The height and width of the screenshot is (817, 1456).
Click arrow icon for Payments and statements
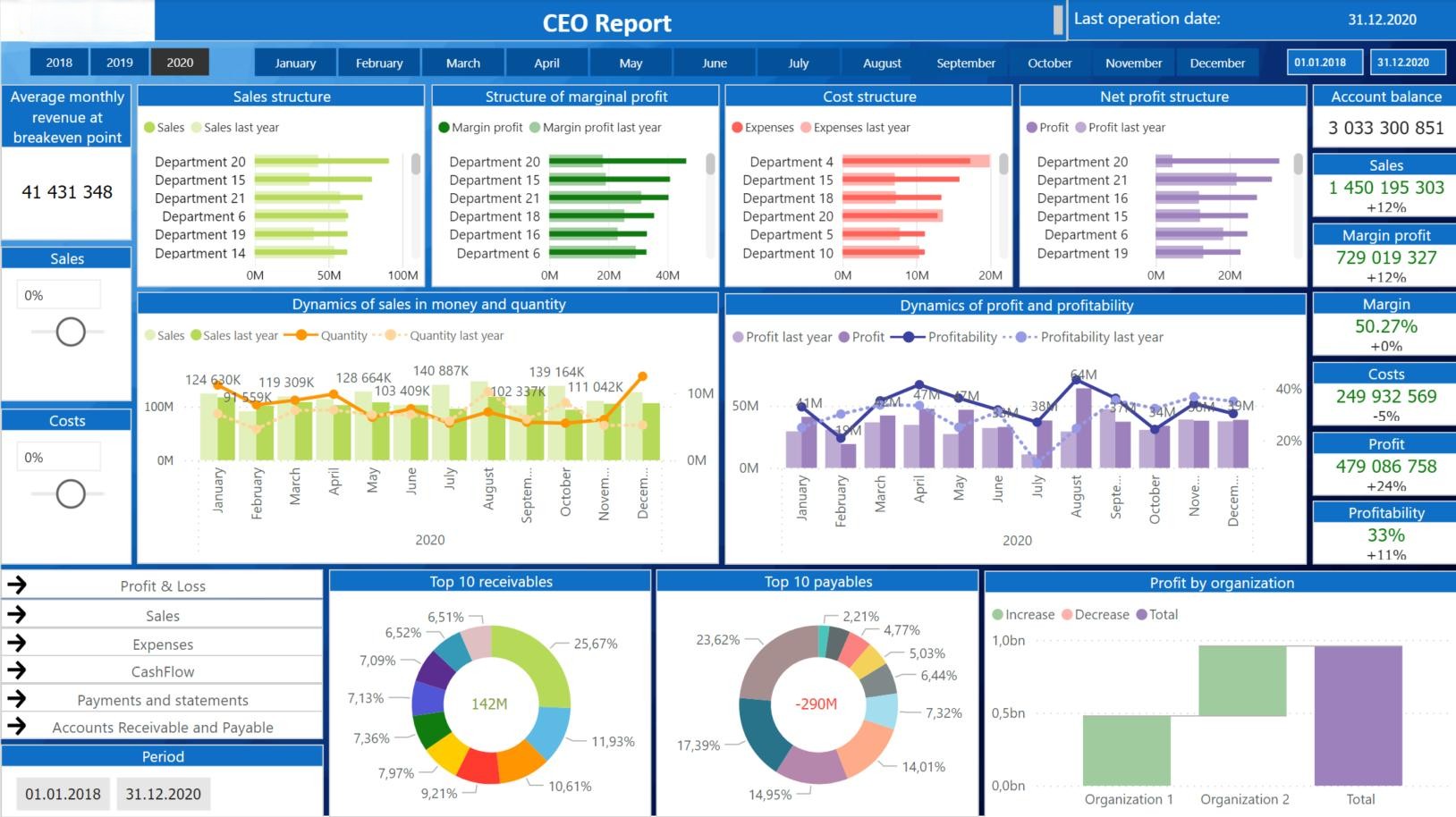point(16,699)
